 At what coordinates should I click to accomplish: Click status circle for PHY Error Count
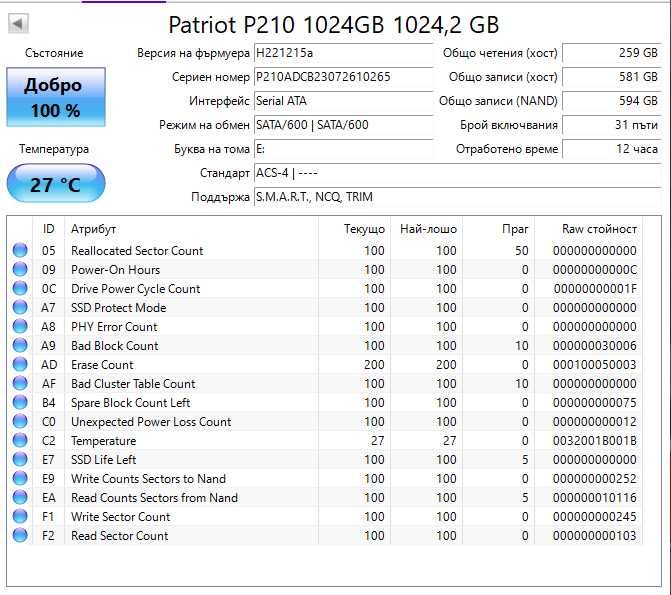tap(20, 327)
